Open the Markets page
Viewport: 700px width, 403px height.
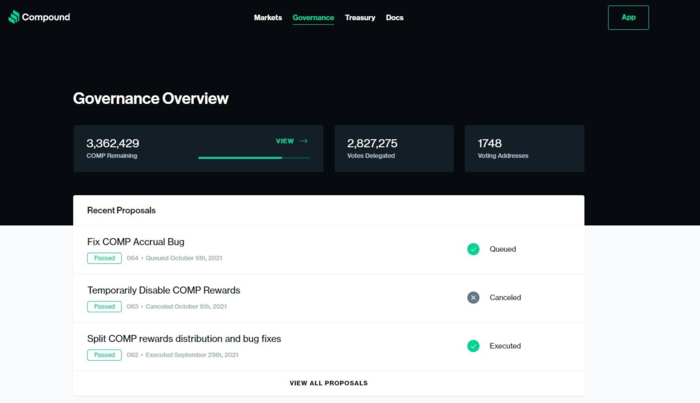(x=268, y=17)
